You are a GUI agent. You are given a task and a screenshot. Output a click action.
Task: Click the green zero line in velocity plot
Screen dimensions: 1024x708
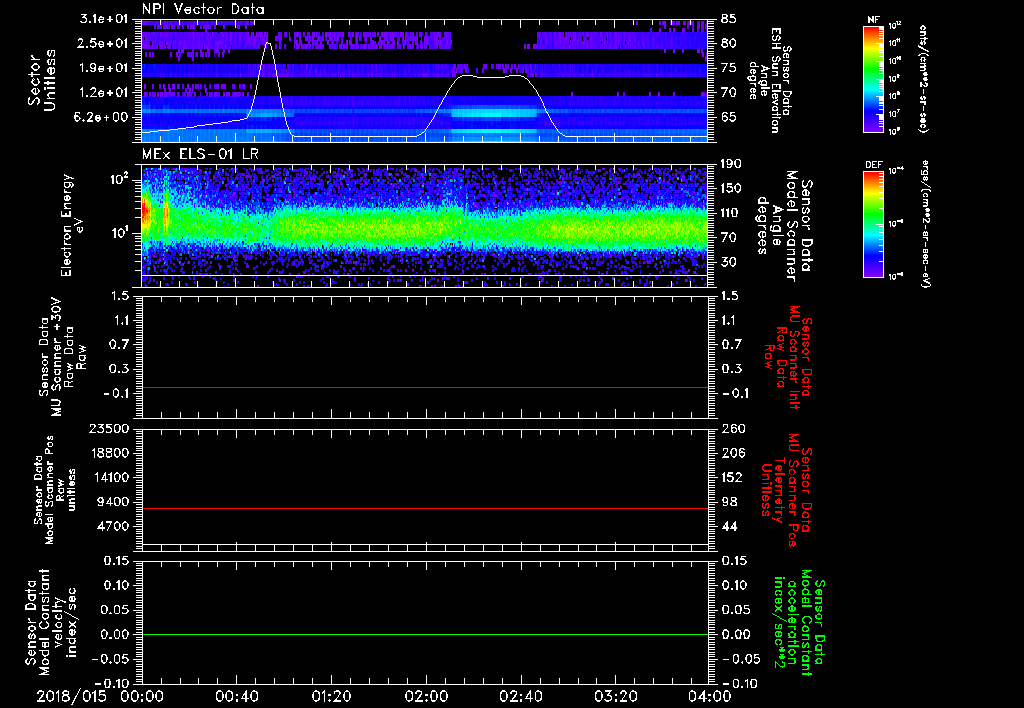coord(425,634)
